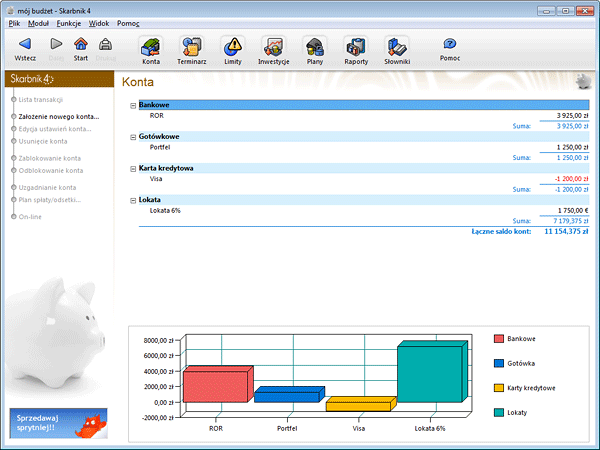This screenshot has height=450, width=600.
Task: Click the red Bankowe legend swatch
Action: (498, 339)
